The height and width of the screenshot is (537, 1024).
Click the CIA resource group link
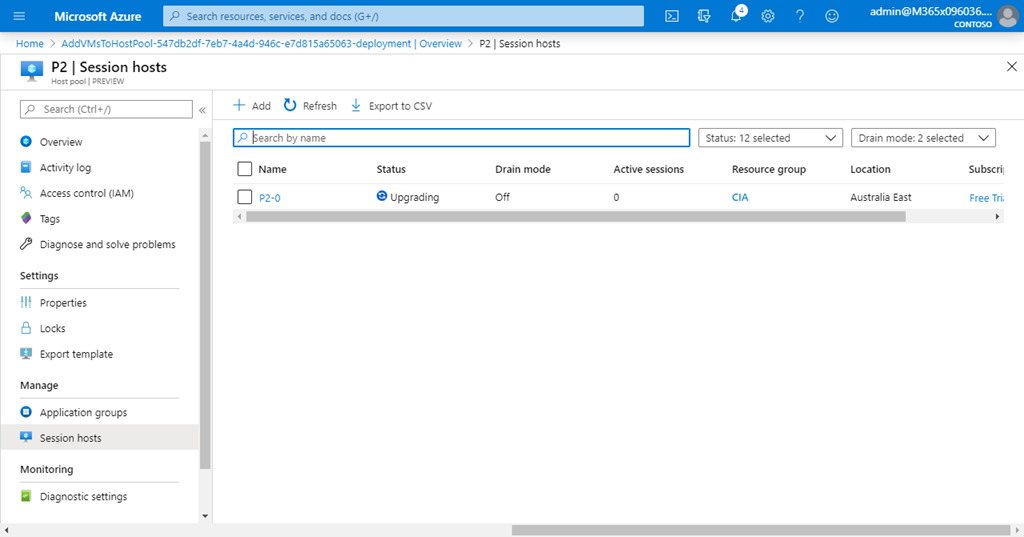click(740, 198)
